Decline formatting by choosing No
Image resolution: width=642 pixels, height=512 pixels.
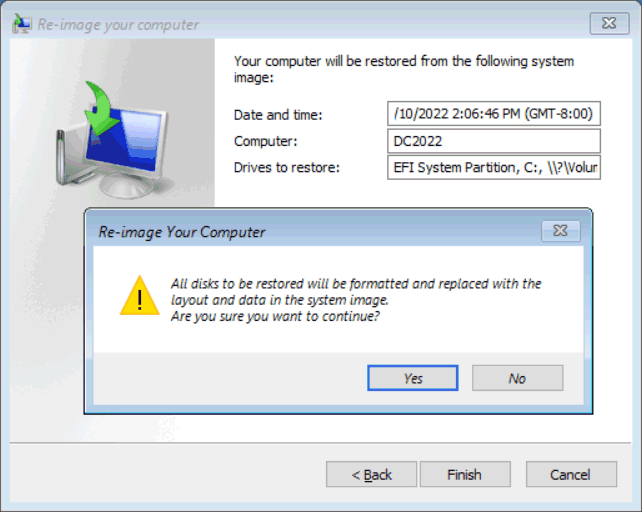coord(517,378)
